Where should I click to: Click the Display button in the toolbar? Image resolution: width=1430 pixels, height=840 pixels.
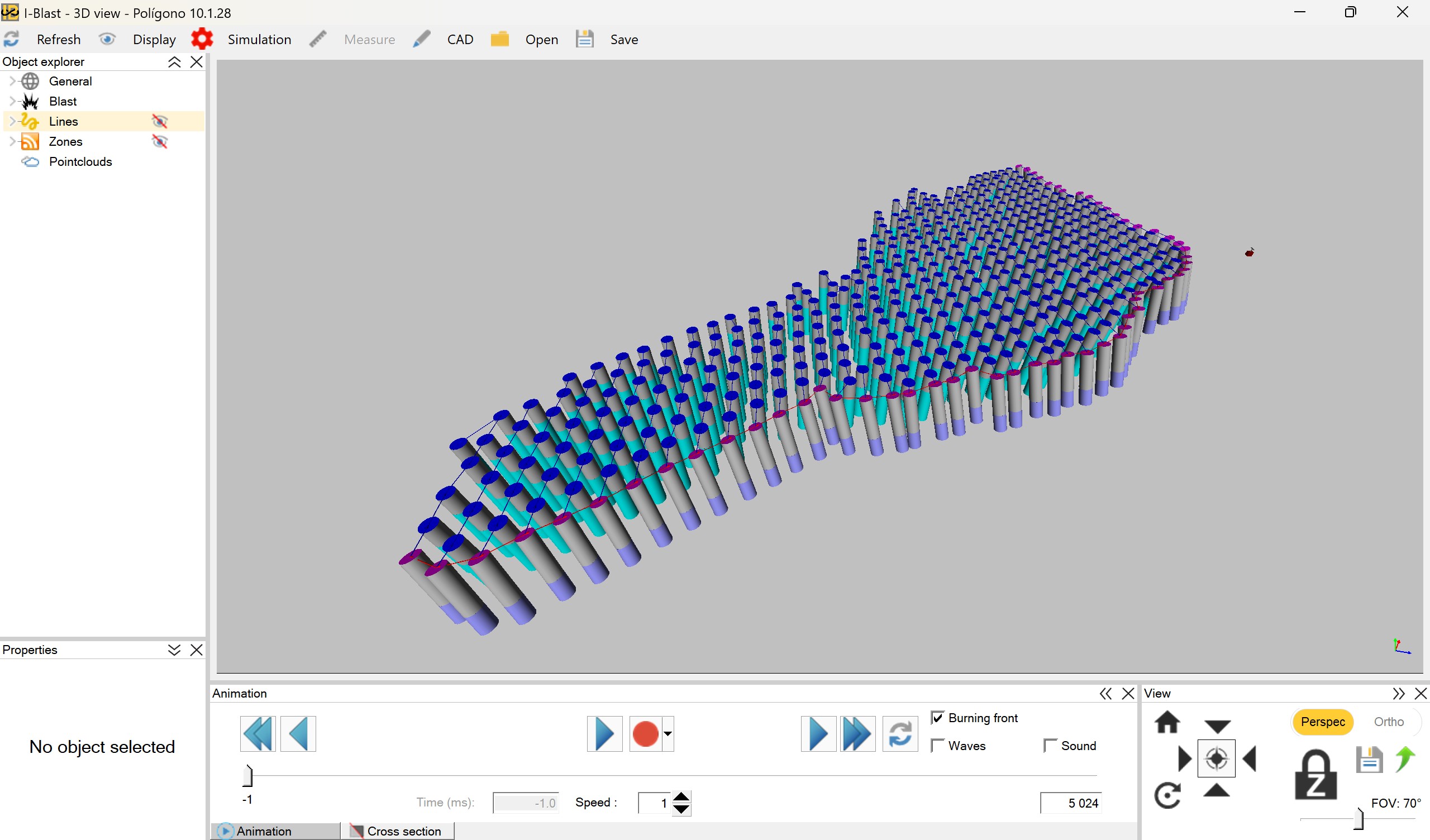tap(154, 39)
